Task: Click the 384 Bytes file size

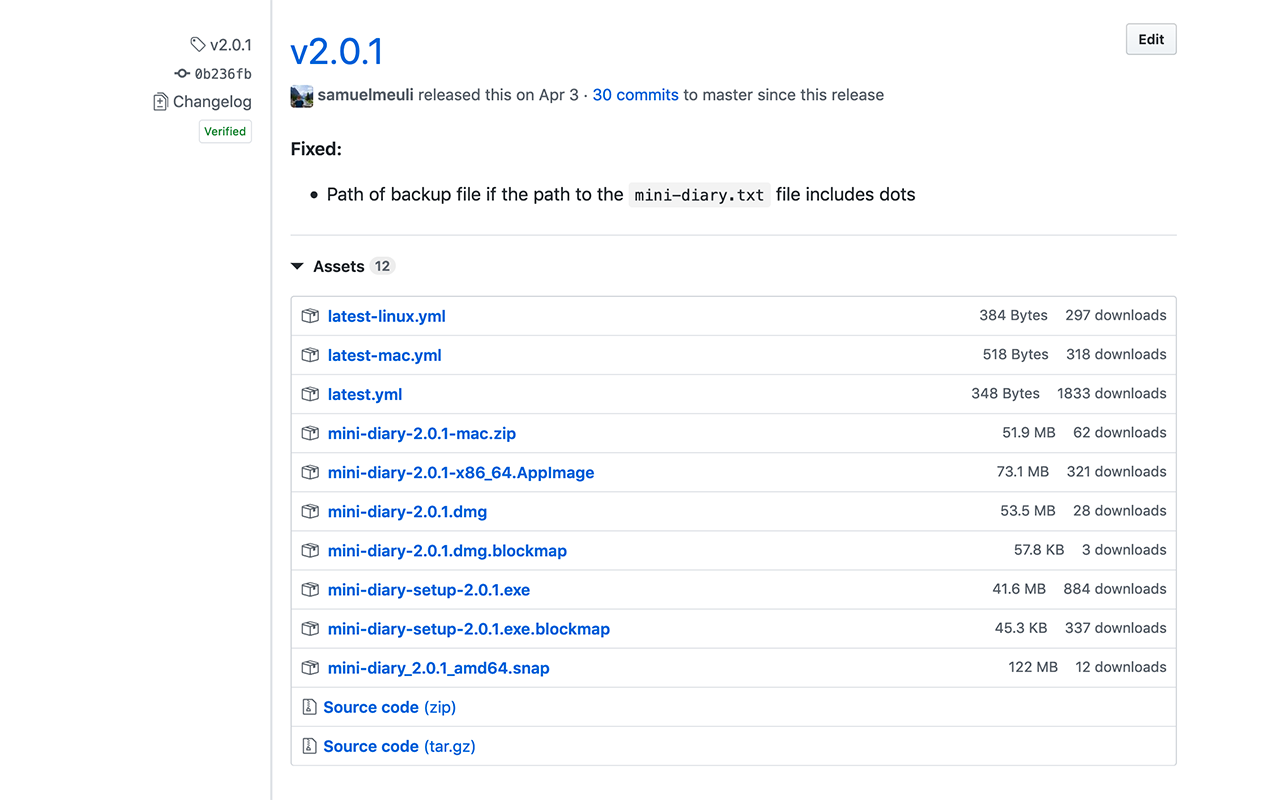Action: click(x=1013, y=315)
